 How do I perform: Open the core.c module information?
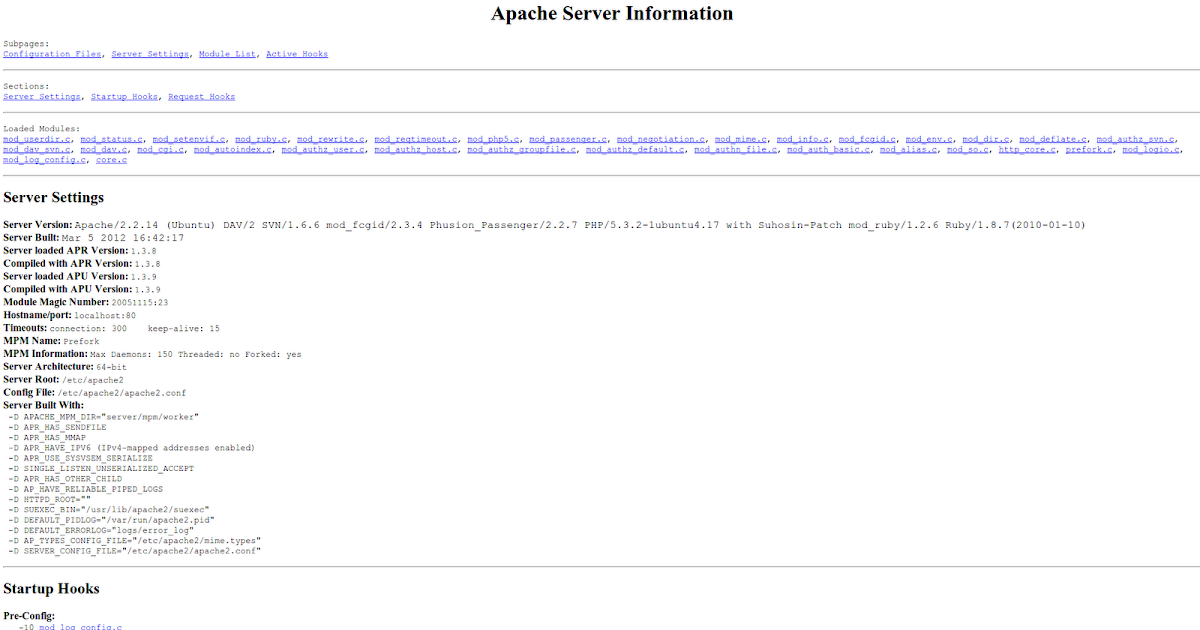[111, 159]
